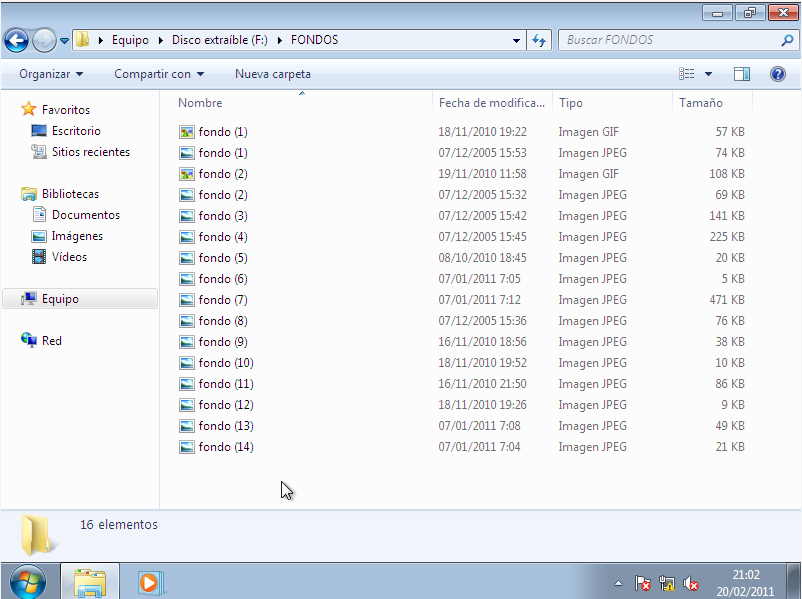Open the Action Center flag icon
Screen dimensions: 802x599
pyautogui.click(x=643, y=584)
